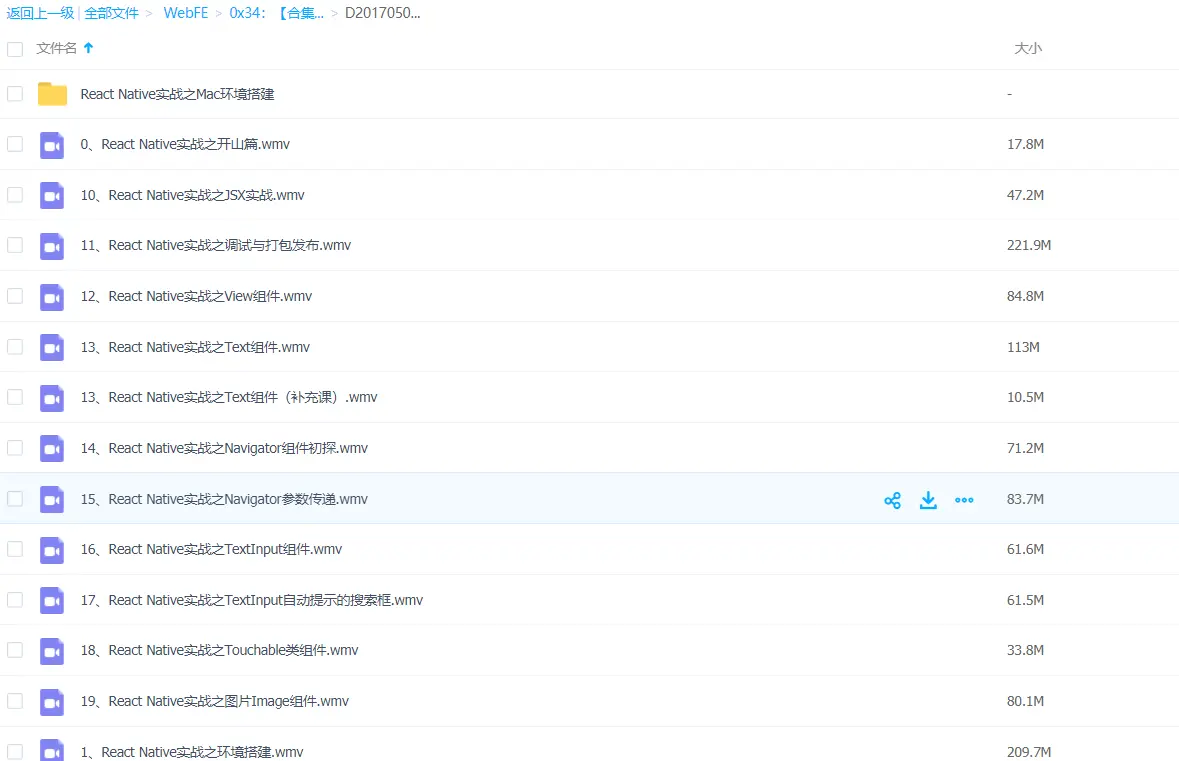
Task: Open file name 17、TextInput自动提示的搜索框.wmv
Action: [252, 600]
